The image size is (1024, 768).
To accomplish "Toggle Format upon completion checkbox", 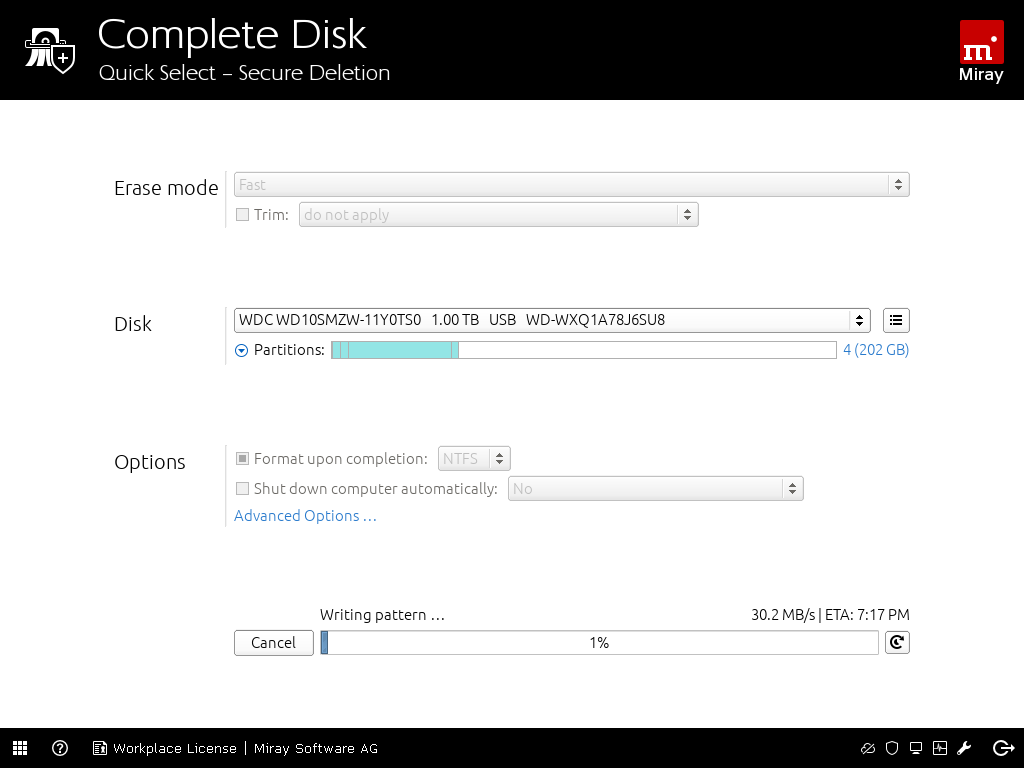I will coord(242,459).
